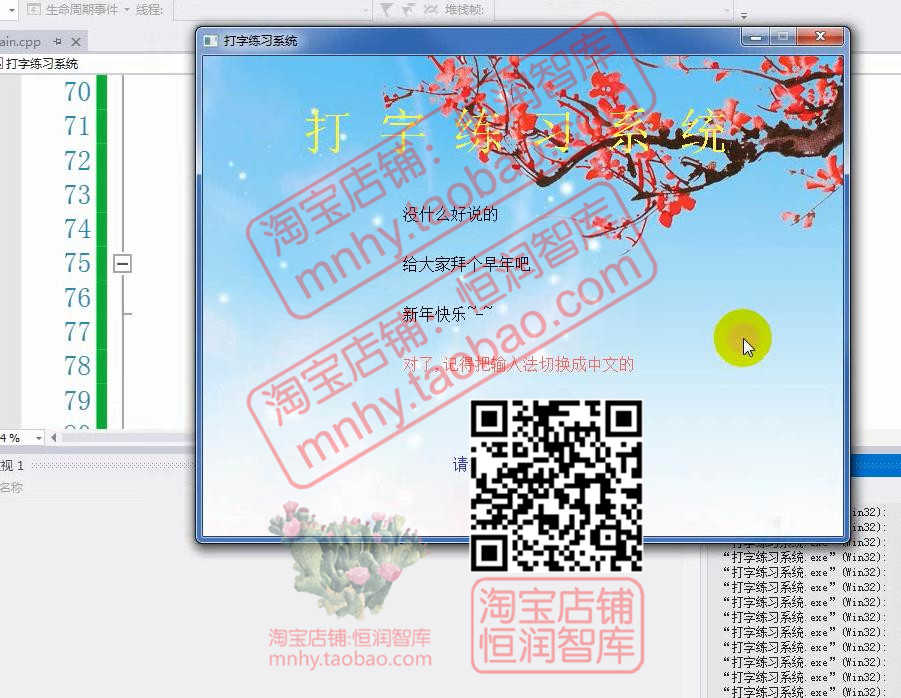Maximize the 打字练习系统 window
The width and height of the screenshot is (901, 698).
(782, 37)
